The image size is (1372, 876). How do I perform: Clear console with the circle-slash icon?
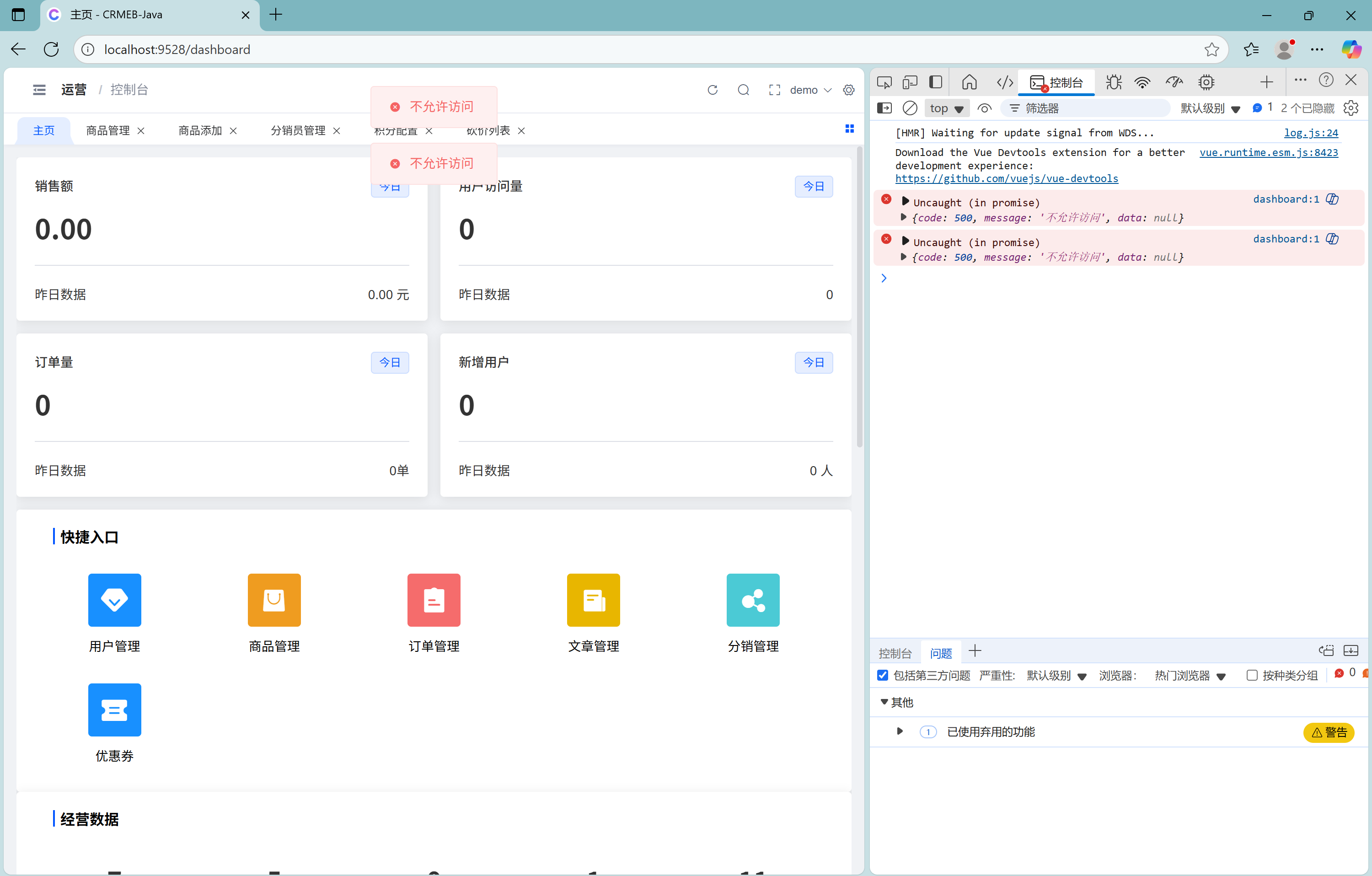[910, 107]
